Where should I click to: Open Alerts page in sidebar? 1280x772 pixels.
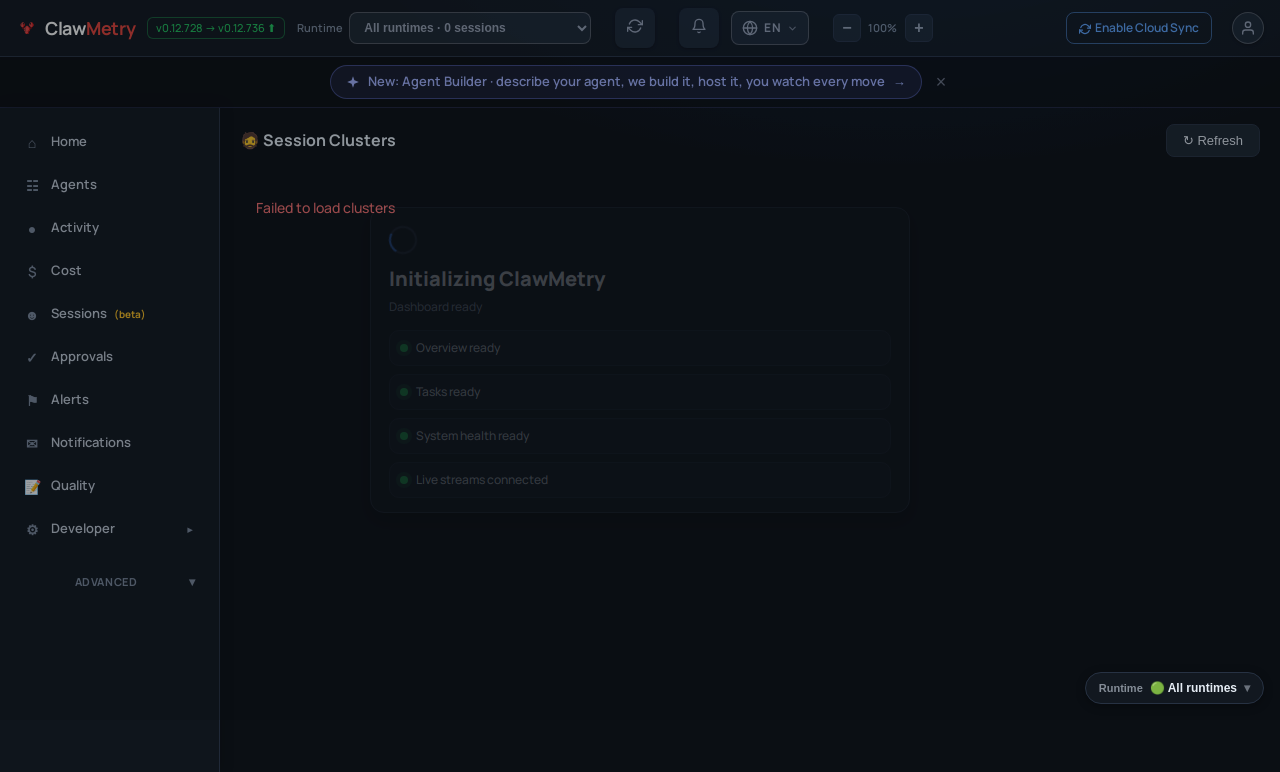click(110, 400)
